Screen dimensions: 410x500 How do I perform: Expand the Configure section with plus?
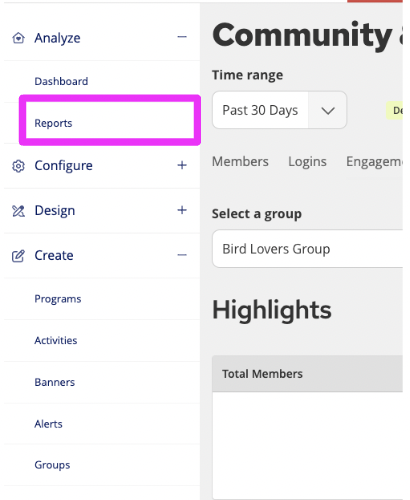[182, 165]
